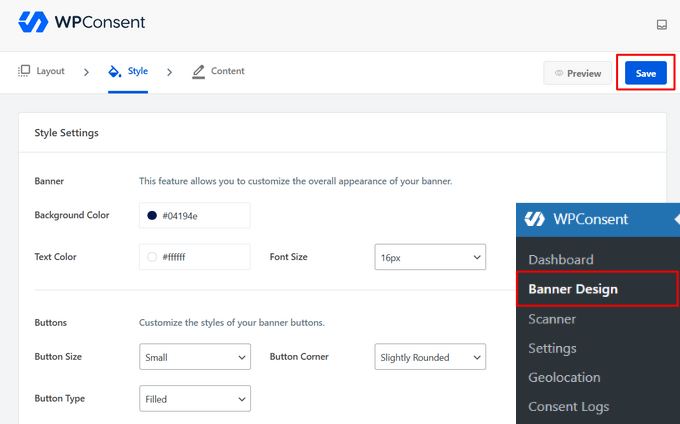This screenshot has height=424, width=680.
Task: Click the Background Color label
Action: click(72, 215)
